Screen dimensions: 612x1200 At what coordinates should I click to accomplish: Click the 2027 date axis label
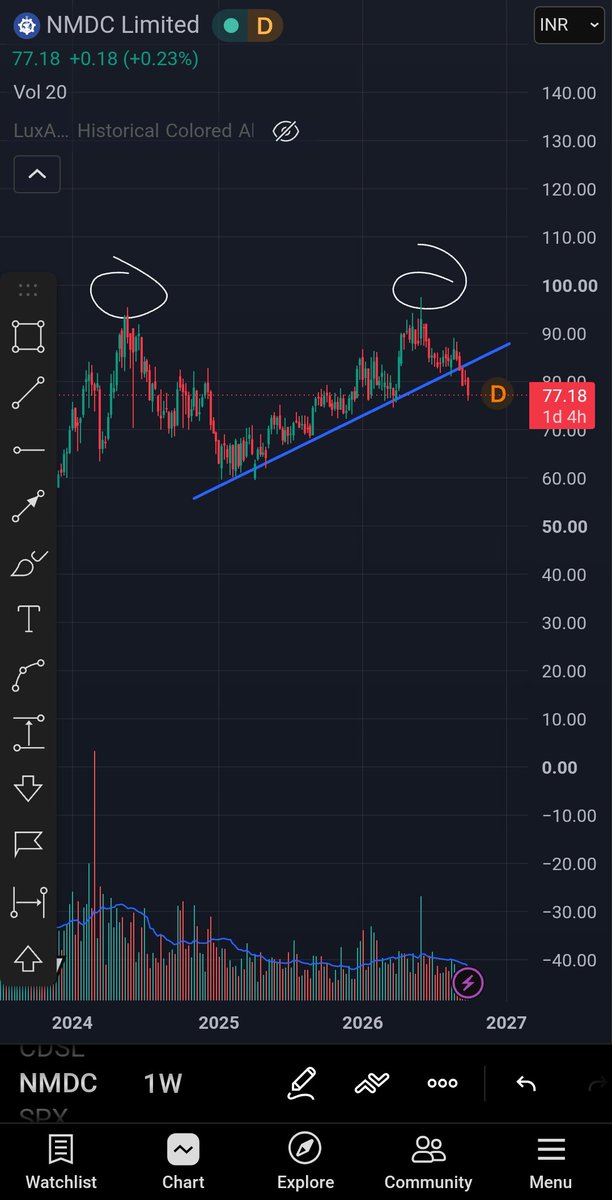pos(506,1022)
